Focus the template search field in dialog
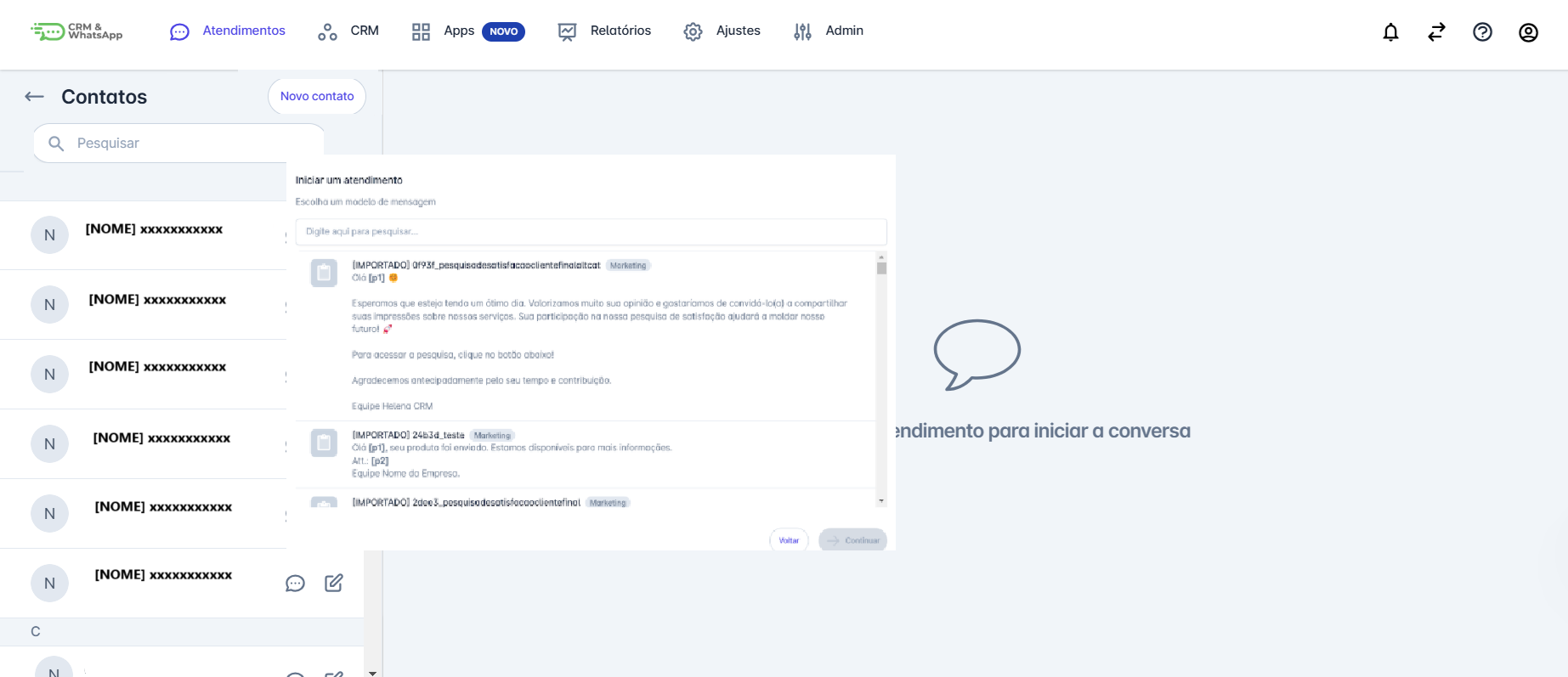This screenshot has width=1568, height=677. 591,232
